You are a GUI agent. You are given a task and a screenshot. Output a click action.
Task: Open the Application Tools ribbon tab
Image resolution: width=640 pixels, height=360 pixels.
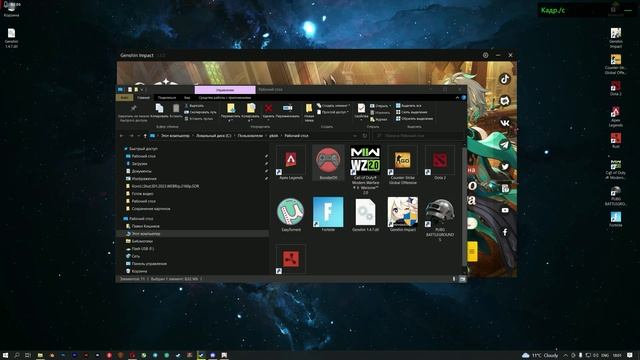(x=225, y=98)
